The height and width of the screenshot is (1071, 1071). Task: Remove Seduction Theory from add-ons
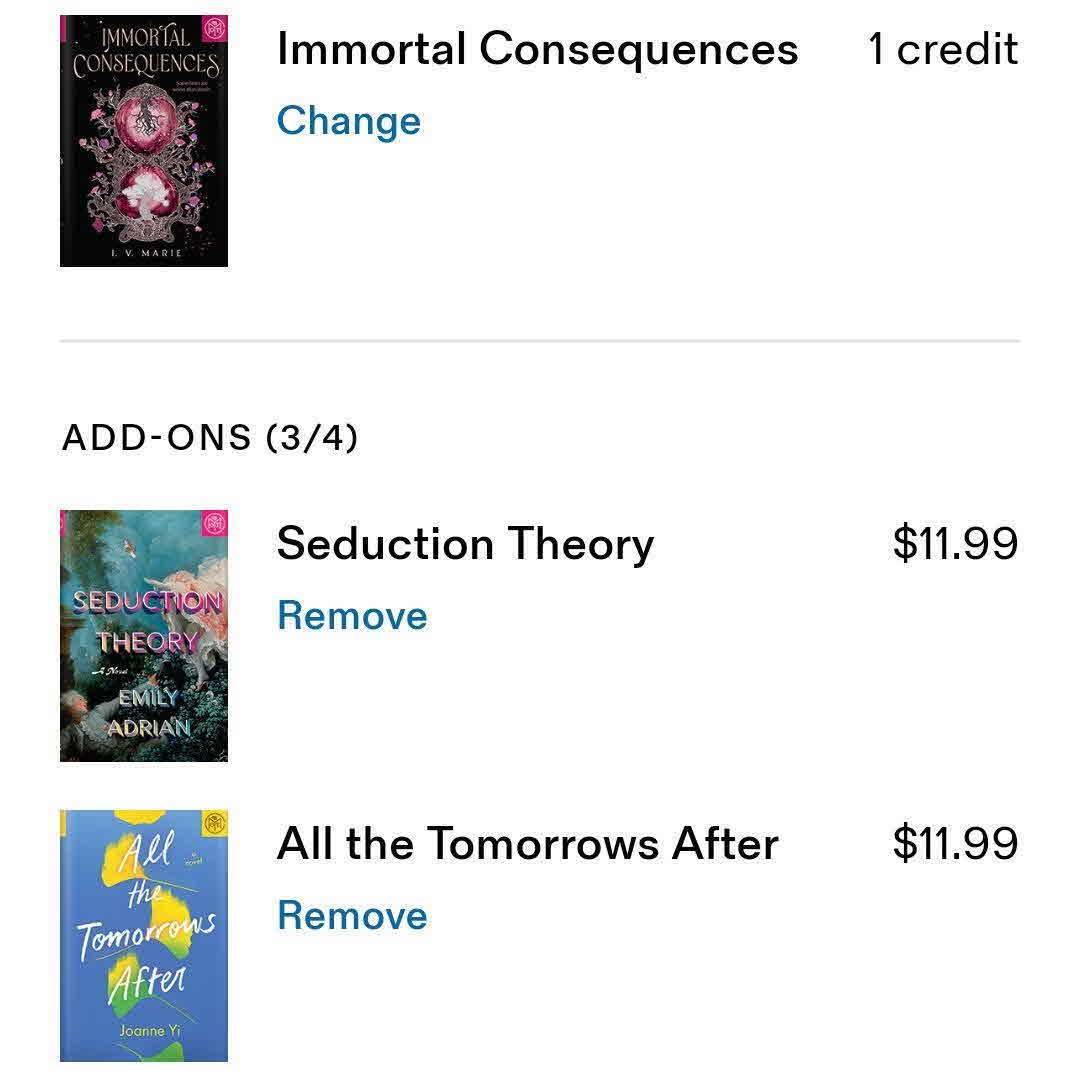(352, 615)
